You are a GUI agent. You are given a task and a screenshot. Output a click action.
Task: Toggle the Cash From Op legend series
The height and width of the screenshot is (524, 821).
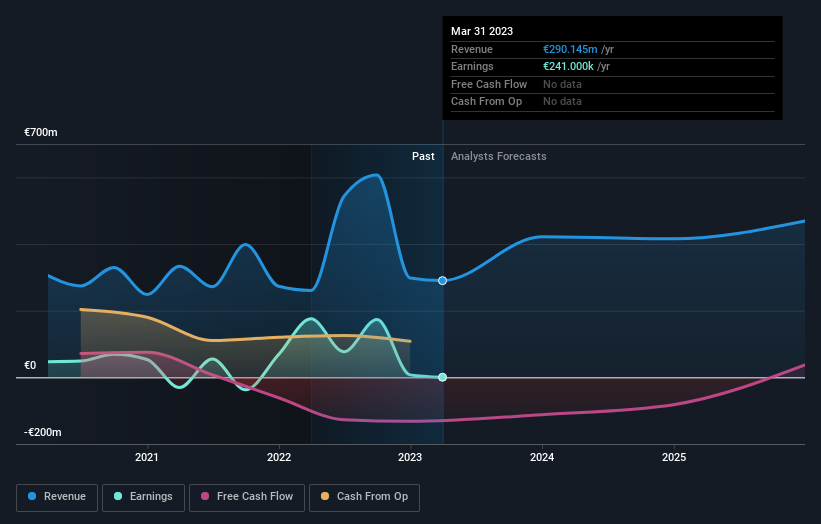(x=364, y=497)
